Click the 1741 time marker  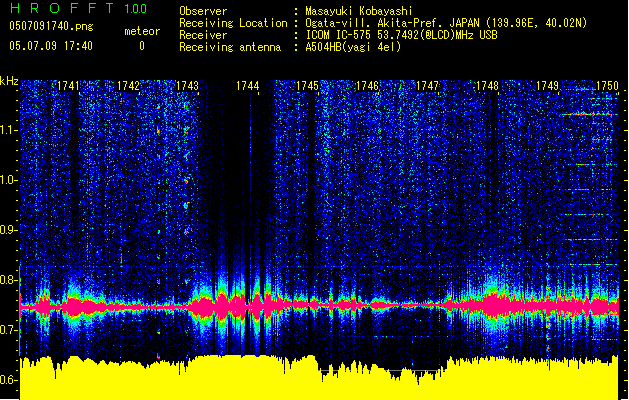[x=68, y=86]
